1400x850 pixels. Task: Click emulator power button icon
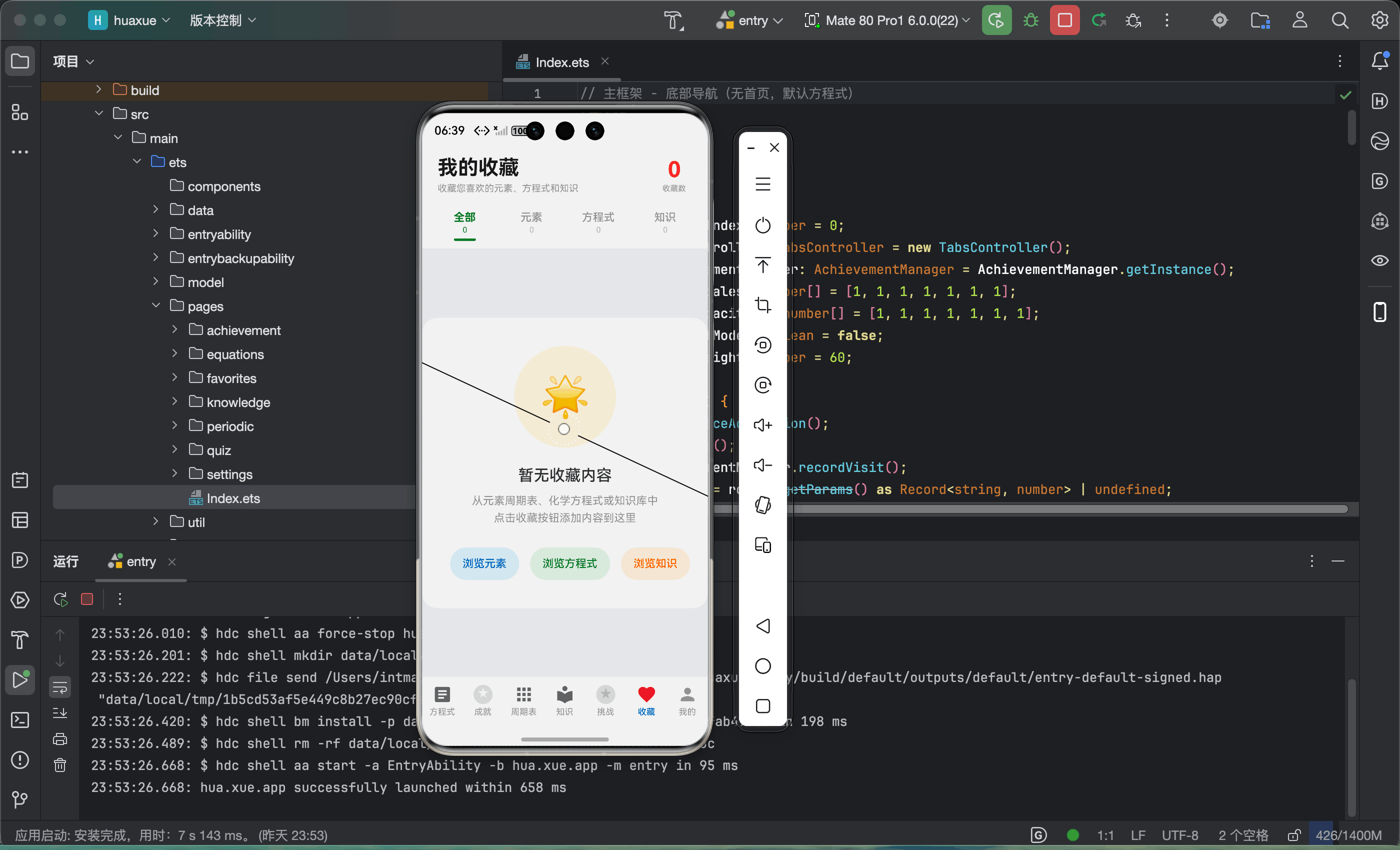762,225
